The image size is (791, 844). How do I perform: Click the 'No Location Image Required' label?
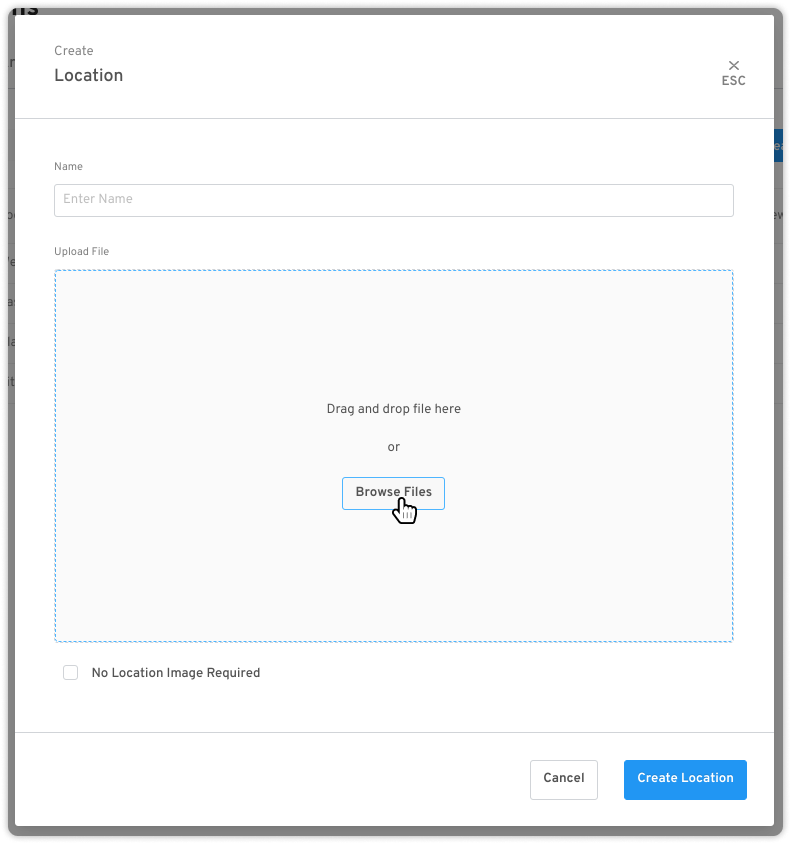(x=176, y=673)
